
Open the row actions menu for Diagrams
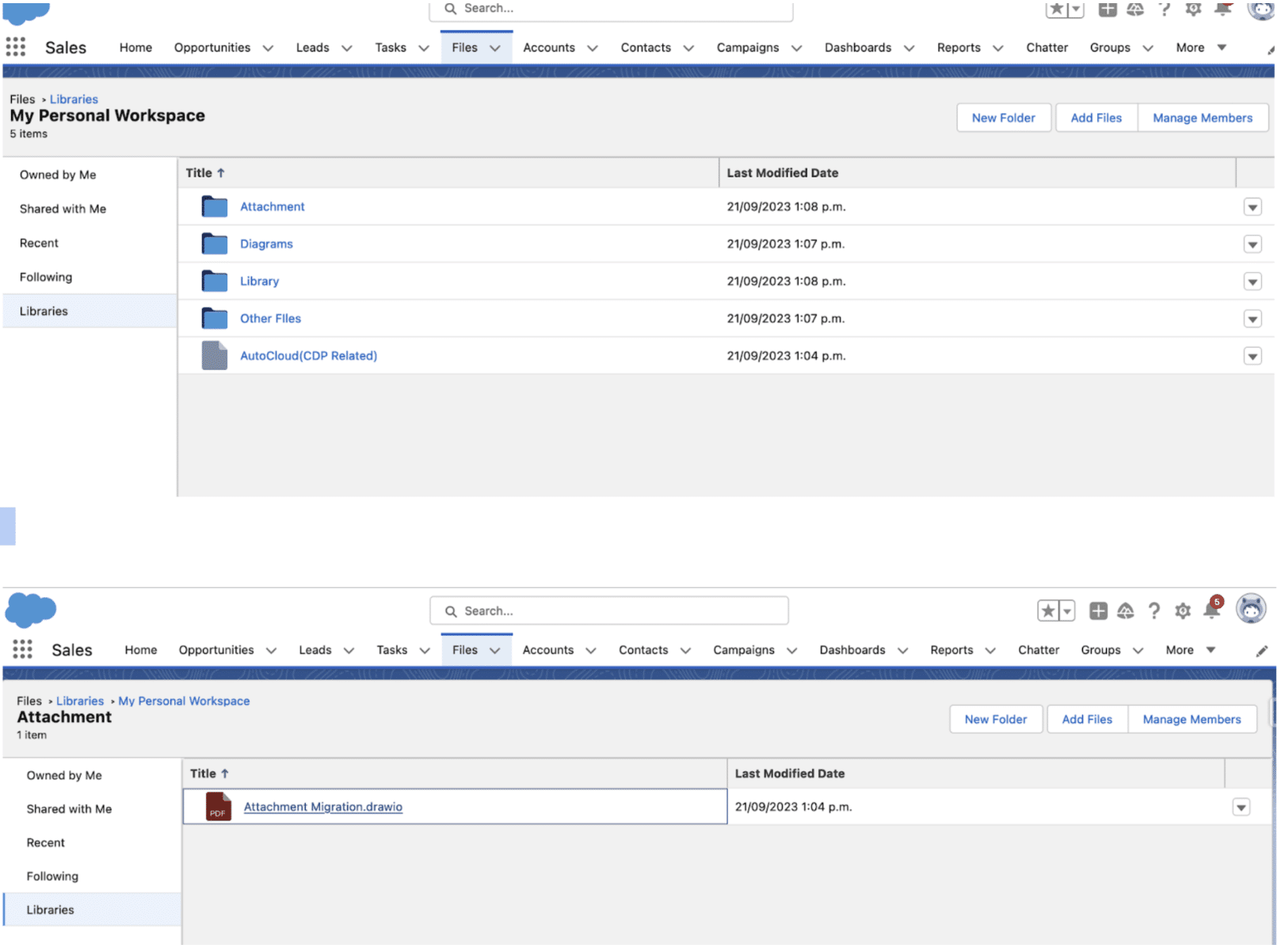(x=1253, y=244)
